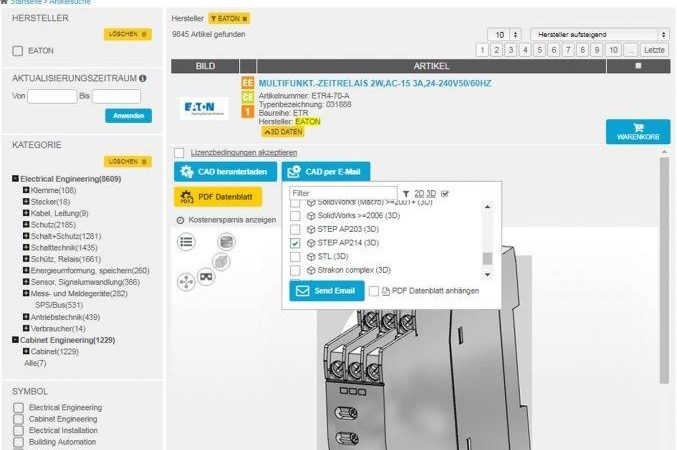
Task: Click the filter funnel icon in format popup
Action: 406,194
